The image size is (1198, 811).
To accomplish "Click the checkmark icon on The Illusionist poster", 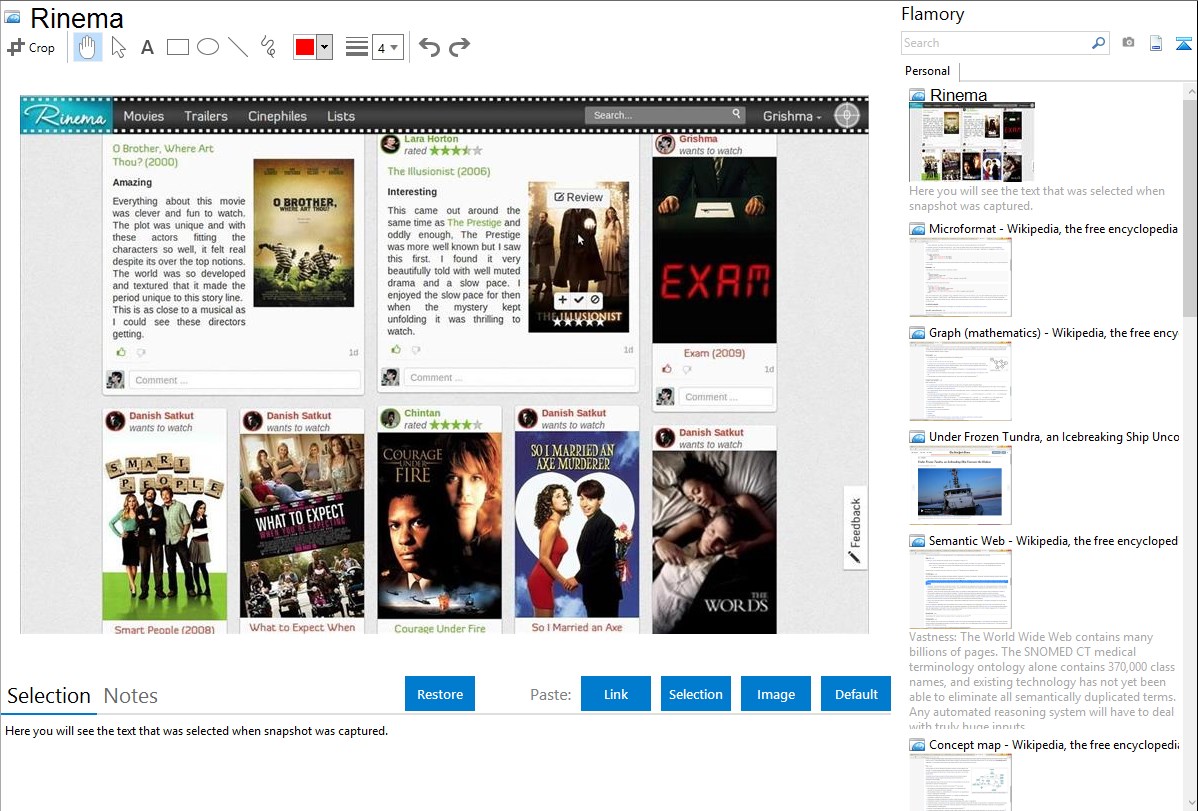I will 578,300.
